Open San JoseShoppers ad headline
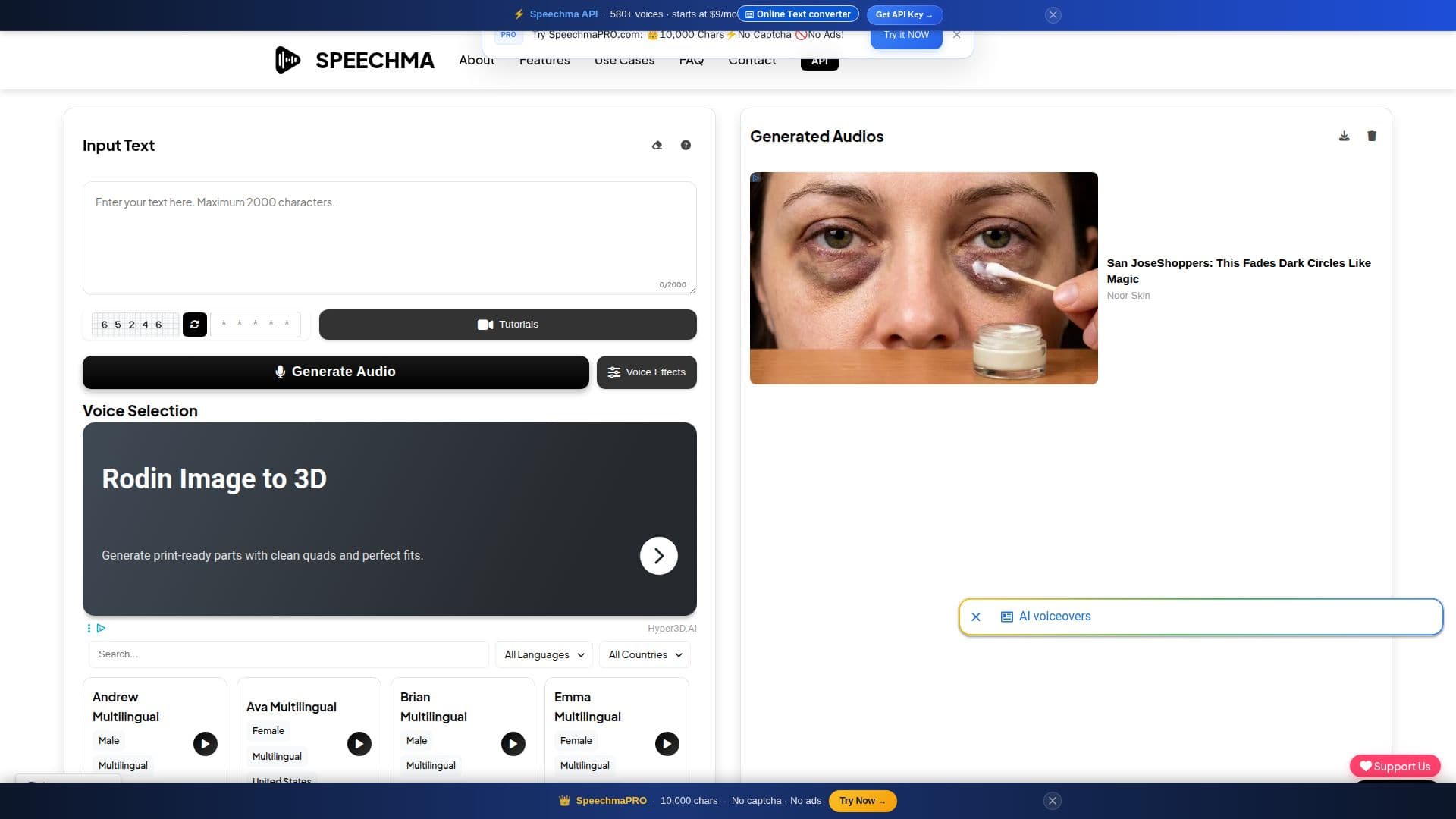Image resolution: width=1456 pixels, height=819 pixels. tap(1238, 271)
